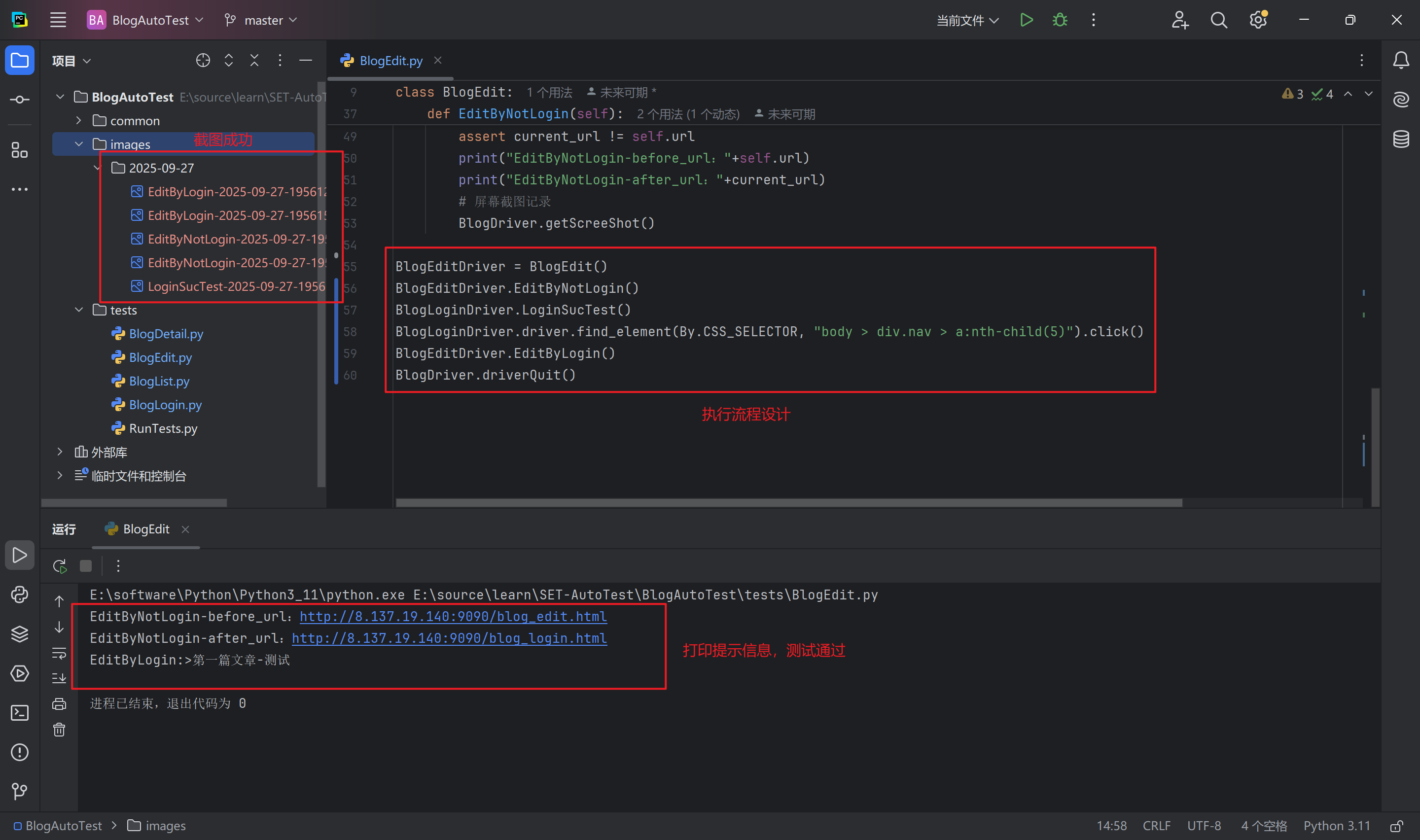Open more run actions menu in title bar

click(1093, 20)
